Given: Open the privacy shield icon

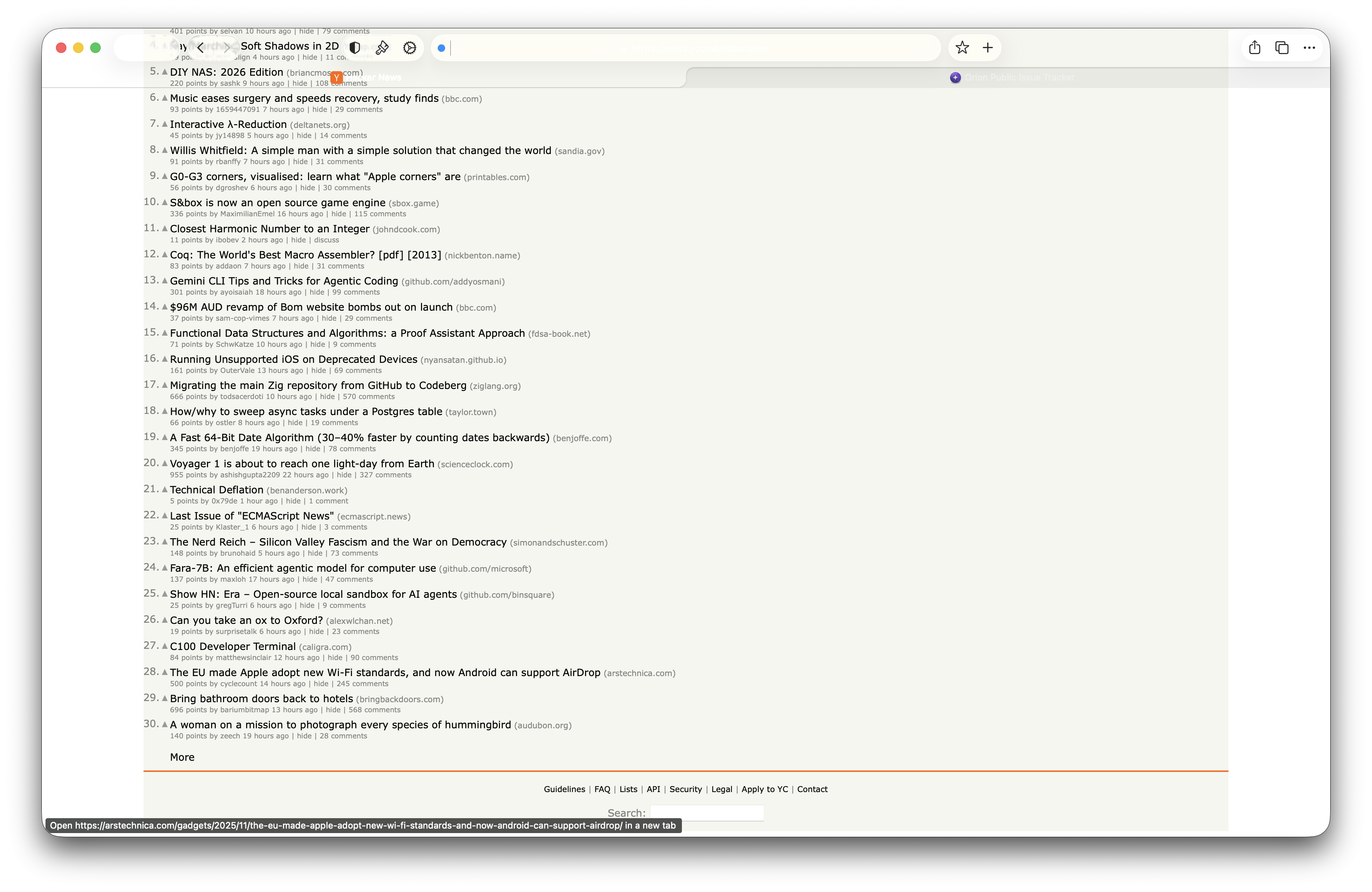Looking at the screenshot, I should pos(355,48).
